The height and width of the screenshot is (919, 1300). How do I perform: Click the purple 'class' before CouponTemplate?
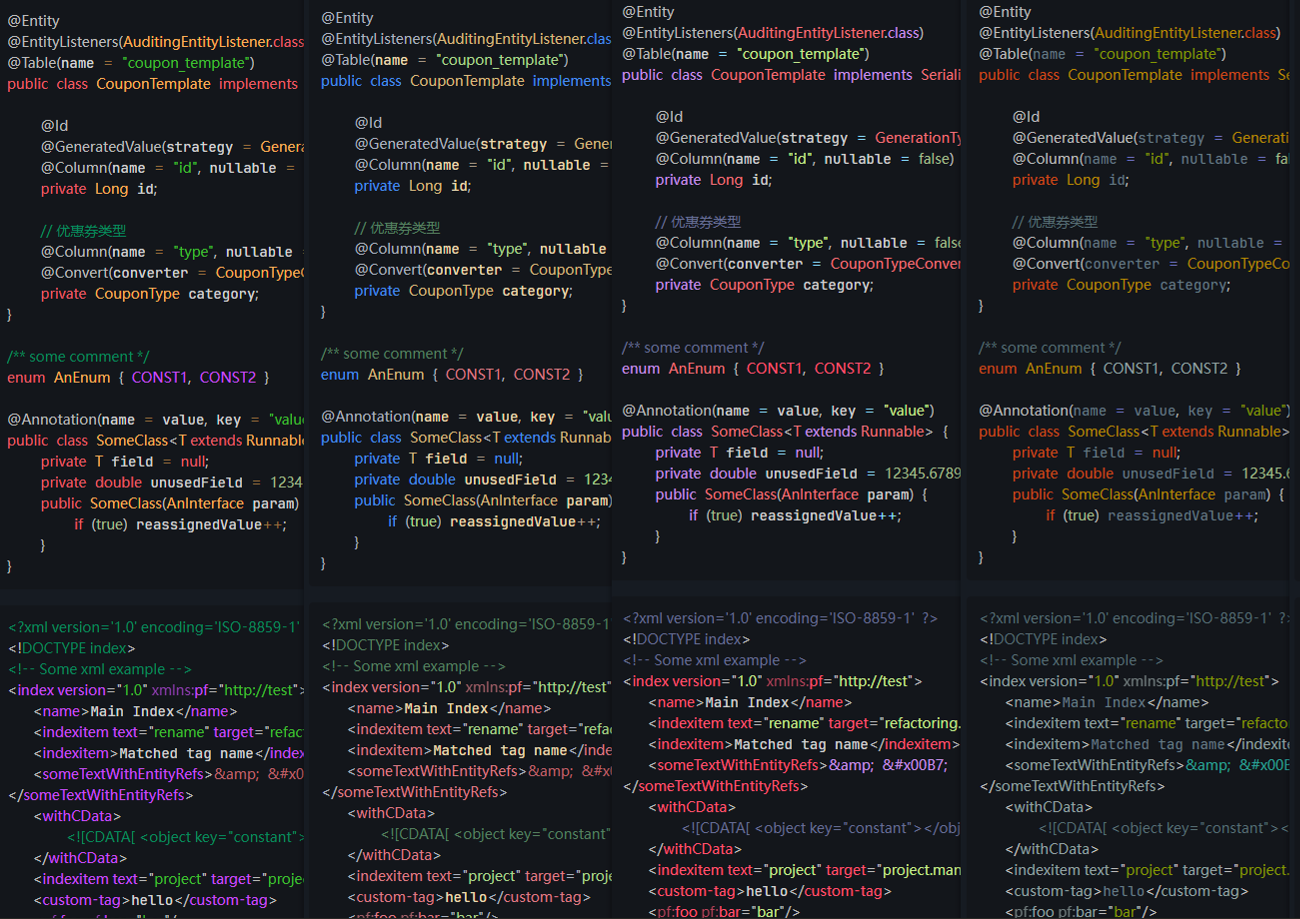pyautogui.click(x=686, y=75)
